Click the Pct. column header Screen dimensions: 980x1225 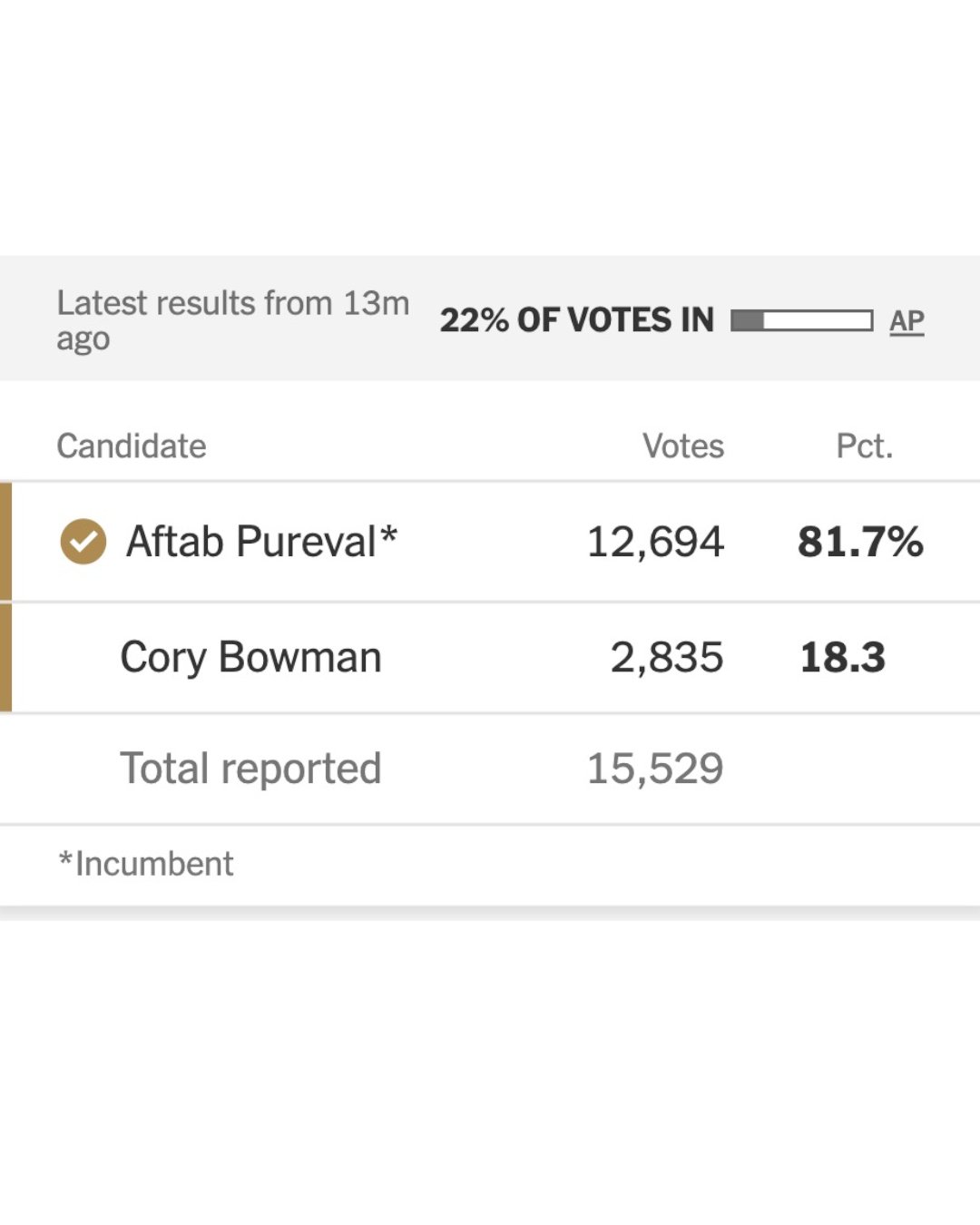pyautogui.click(x=864, y=446)
